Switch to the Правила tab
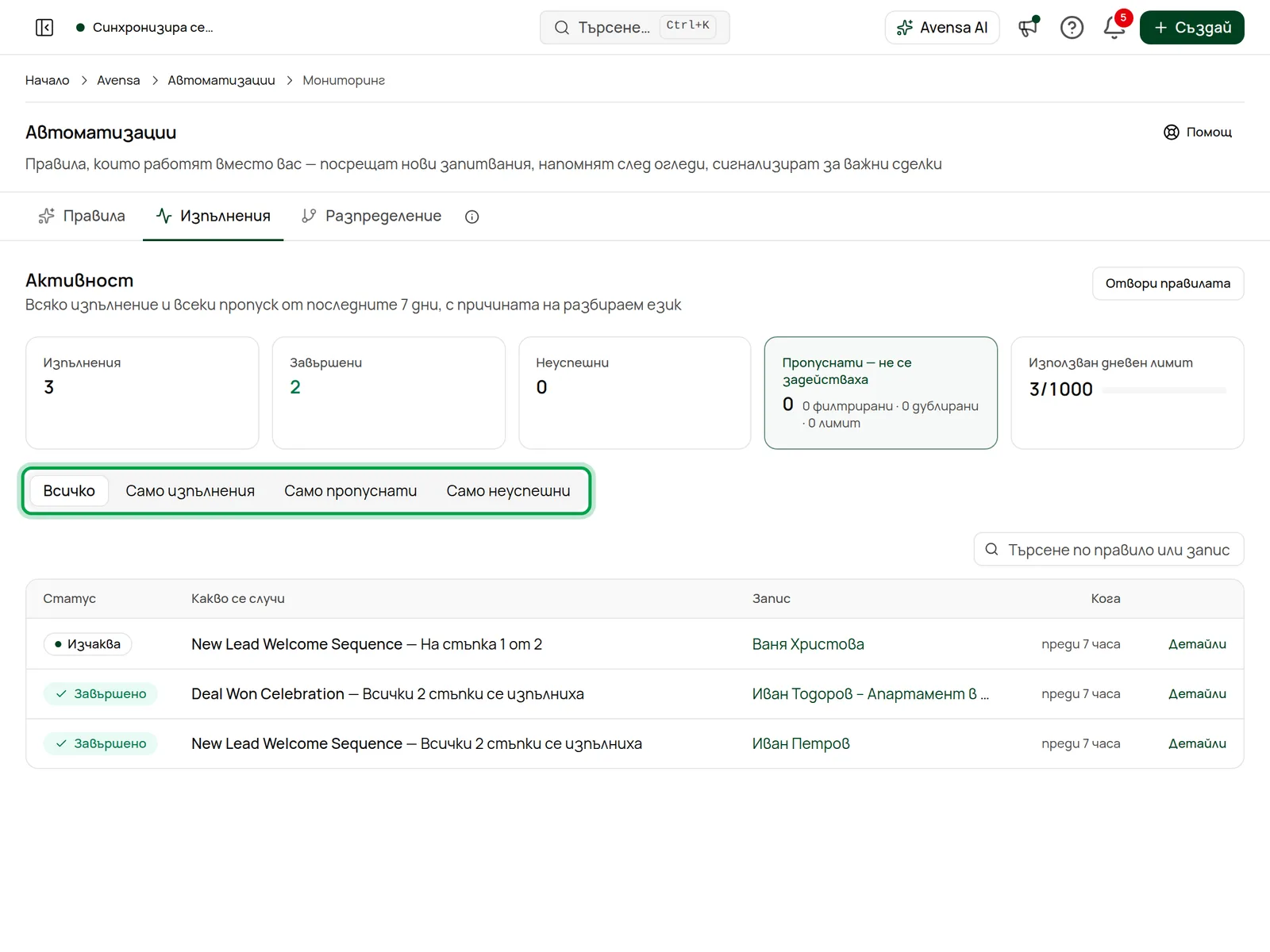The width and height of the screenshot is (1270, 952). (x=82, y=216)
